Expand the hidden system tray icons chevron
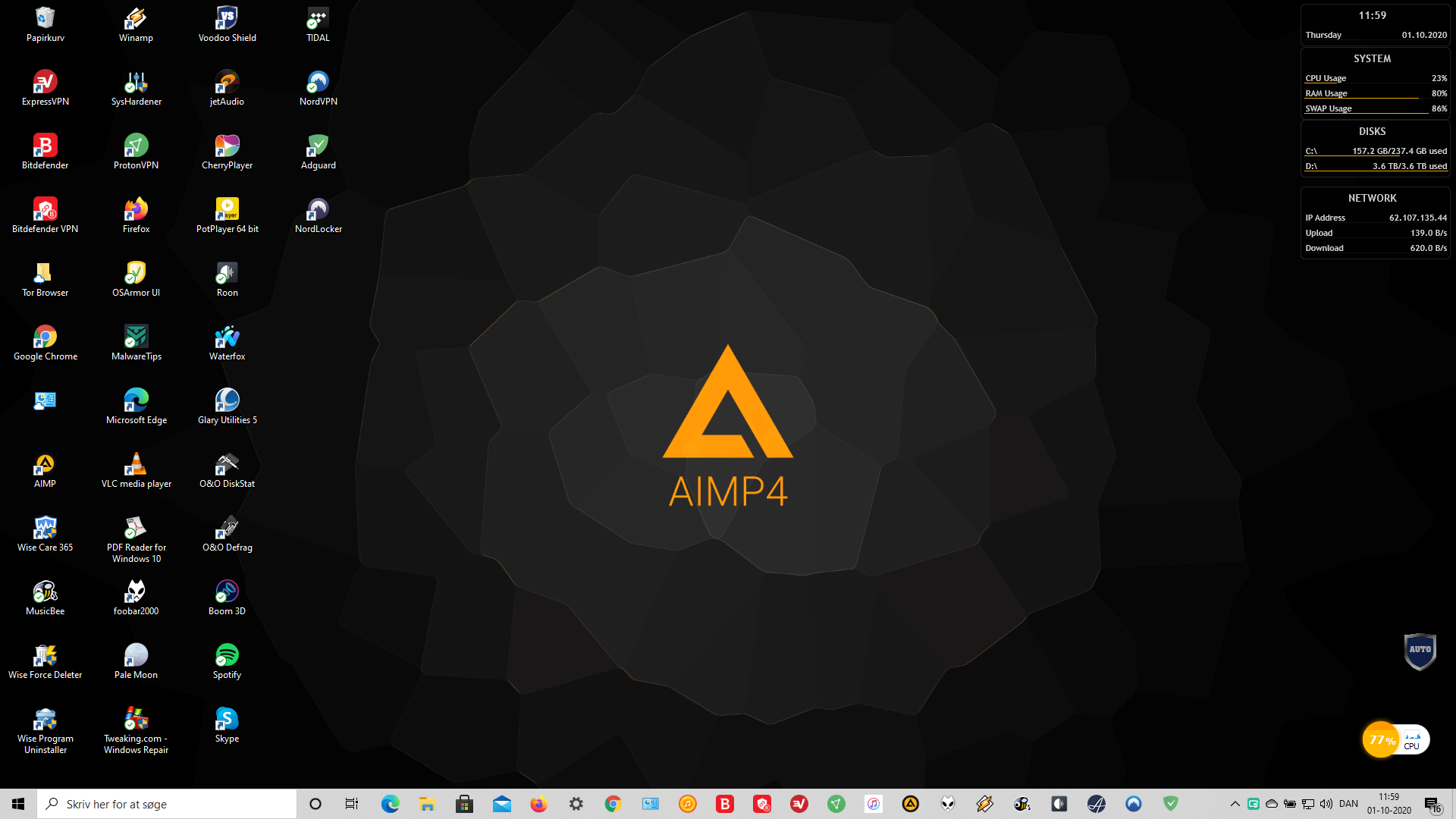This screenshot has height=819, width=1456. pyautogui.click(x=1235, y=804)
